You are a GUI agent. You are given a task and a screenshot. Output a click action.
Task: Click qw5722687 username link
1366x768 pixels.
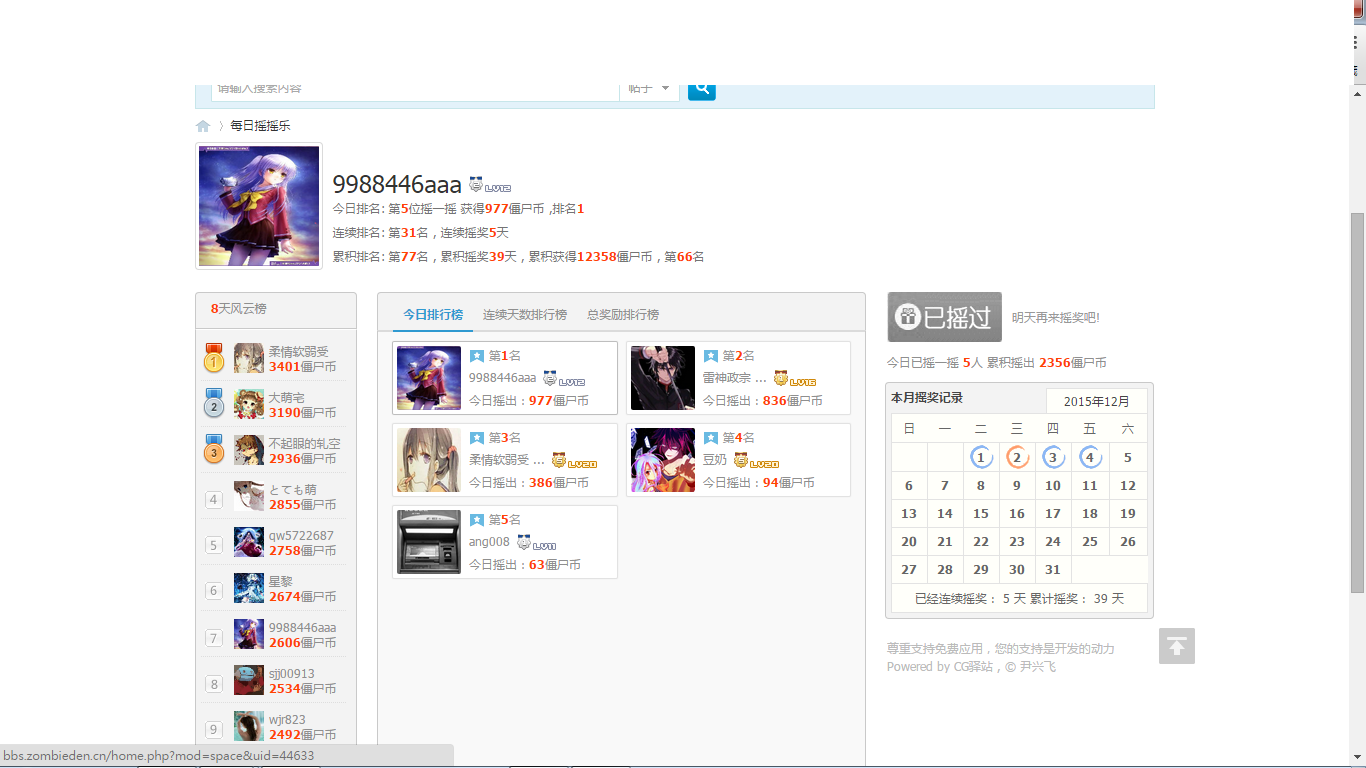(x=301, y=536)
